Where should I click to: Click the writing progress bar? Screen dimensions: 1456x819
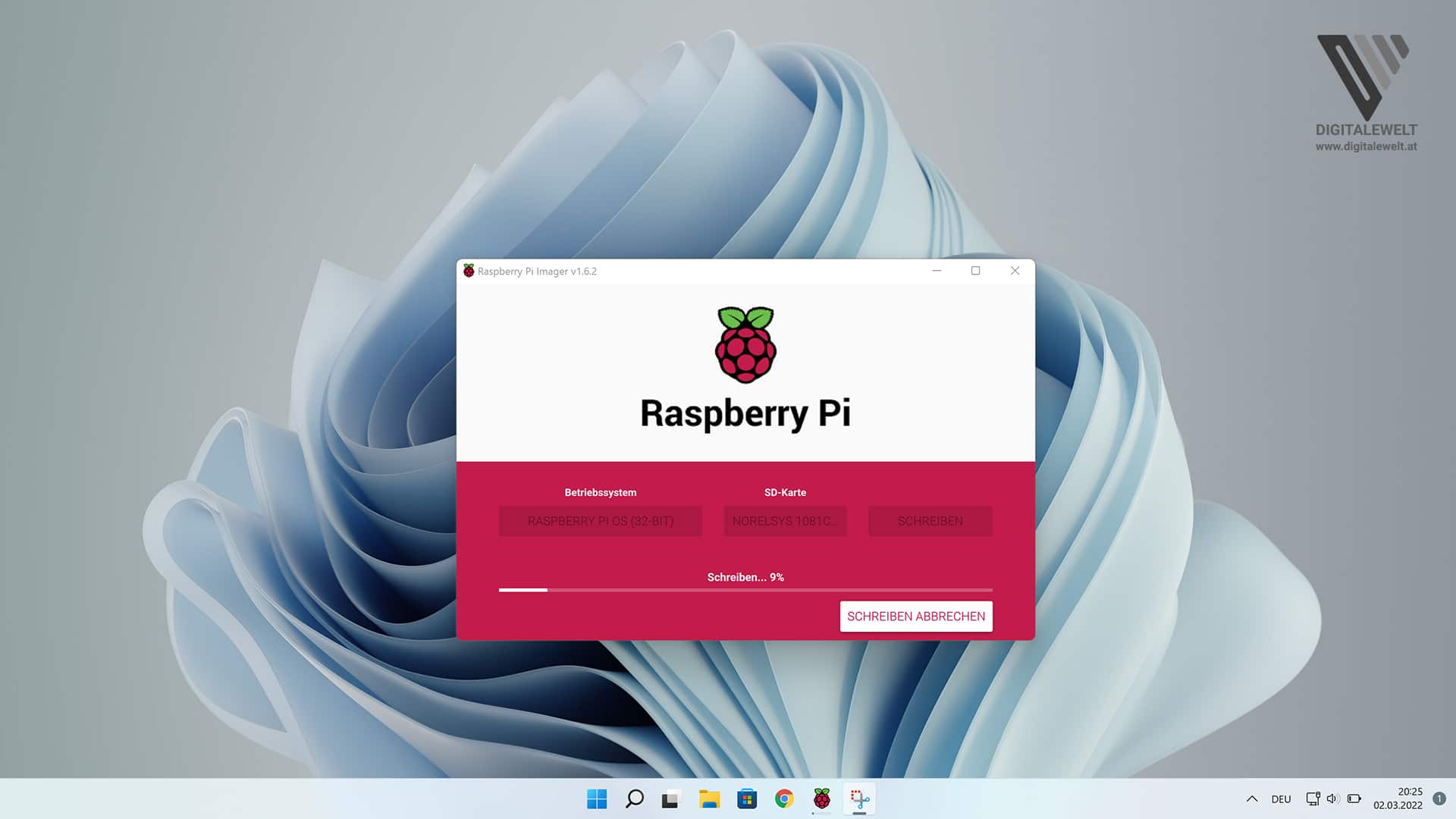point(745,589)
